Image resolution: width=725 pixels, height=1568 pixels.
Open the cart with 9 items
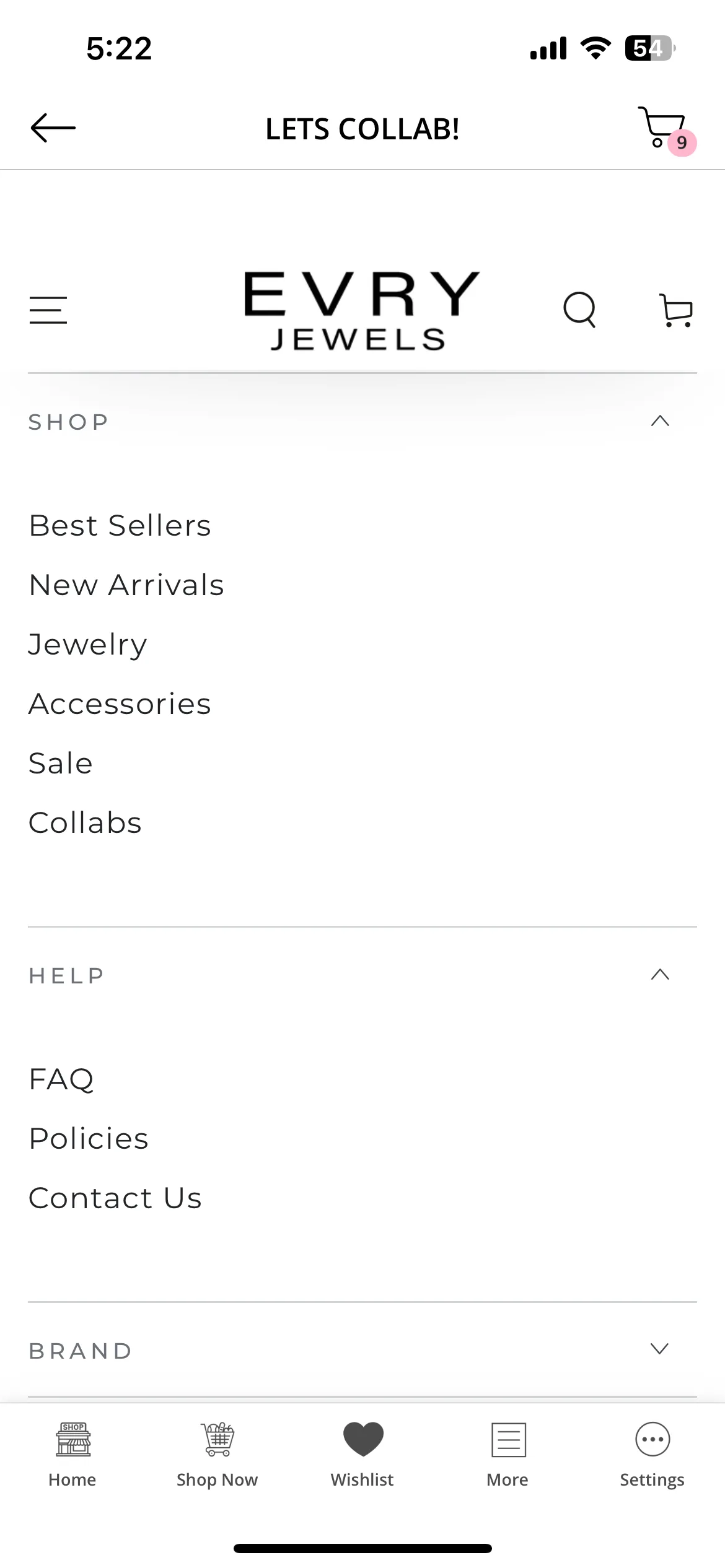[667, 130]
